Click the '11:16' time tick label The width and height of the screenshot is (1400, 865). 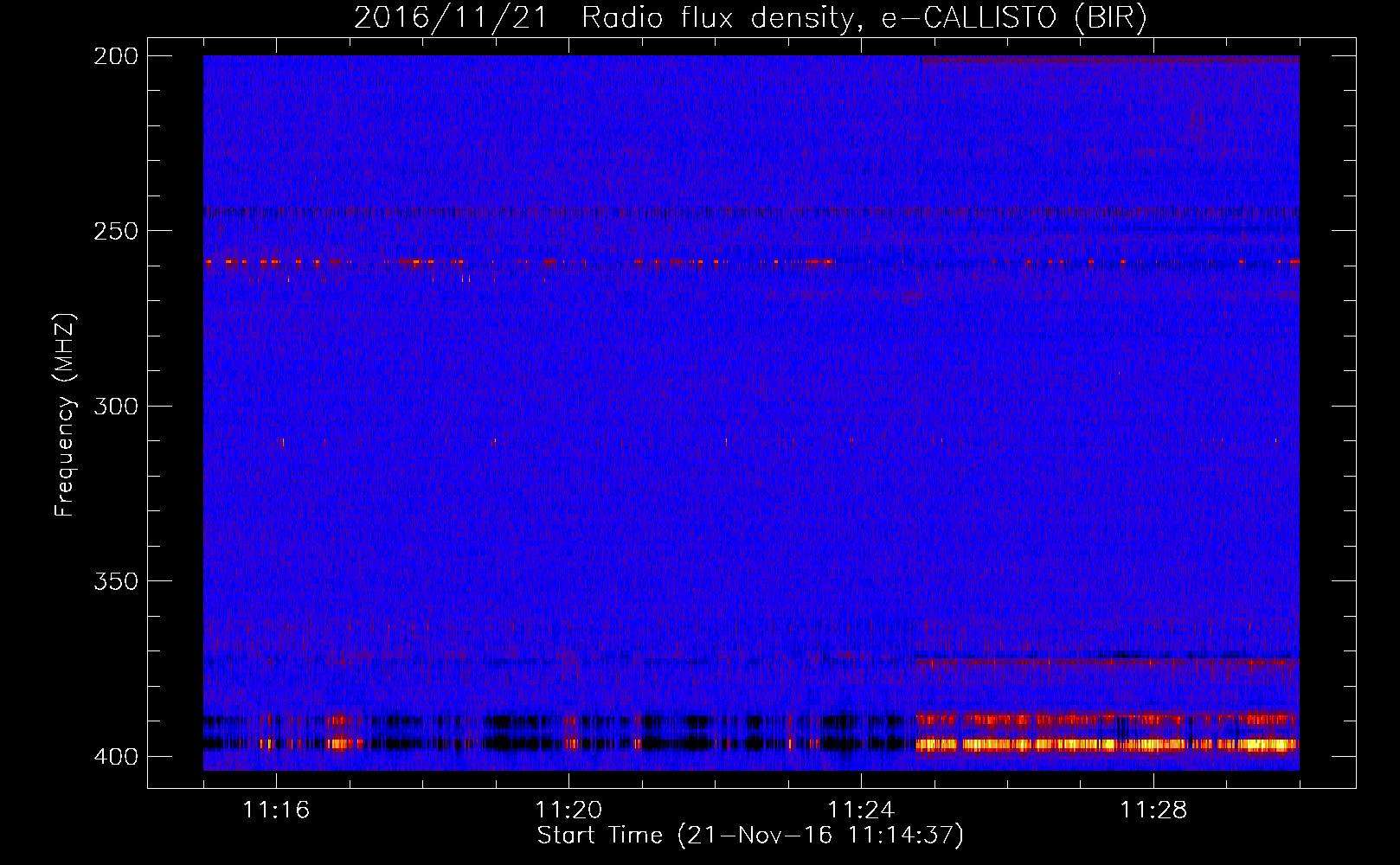coord(276,810)
